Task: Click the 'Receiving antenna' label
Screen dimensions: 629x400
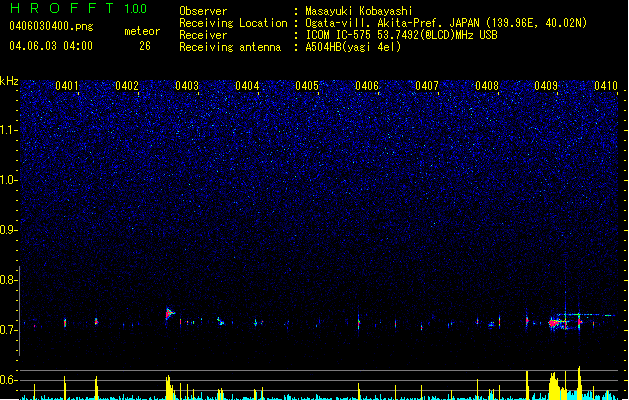Action: [230, 47]
